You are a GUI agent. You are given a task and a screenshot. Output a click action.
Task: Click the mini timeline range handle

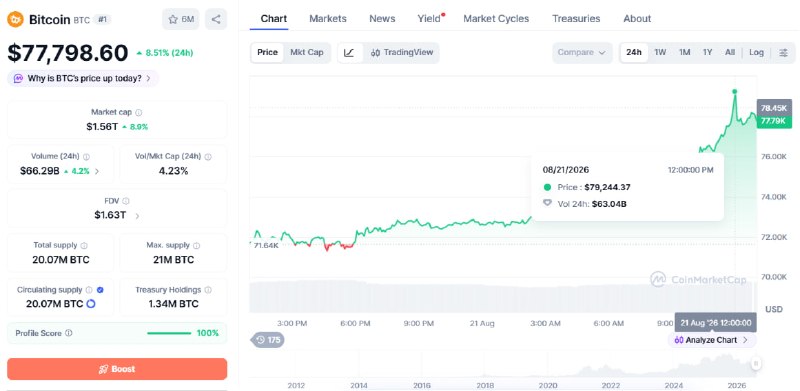(x=756, y=363)
